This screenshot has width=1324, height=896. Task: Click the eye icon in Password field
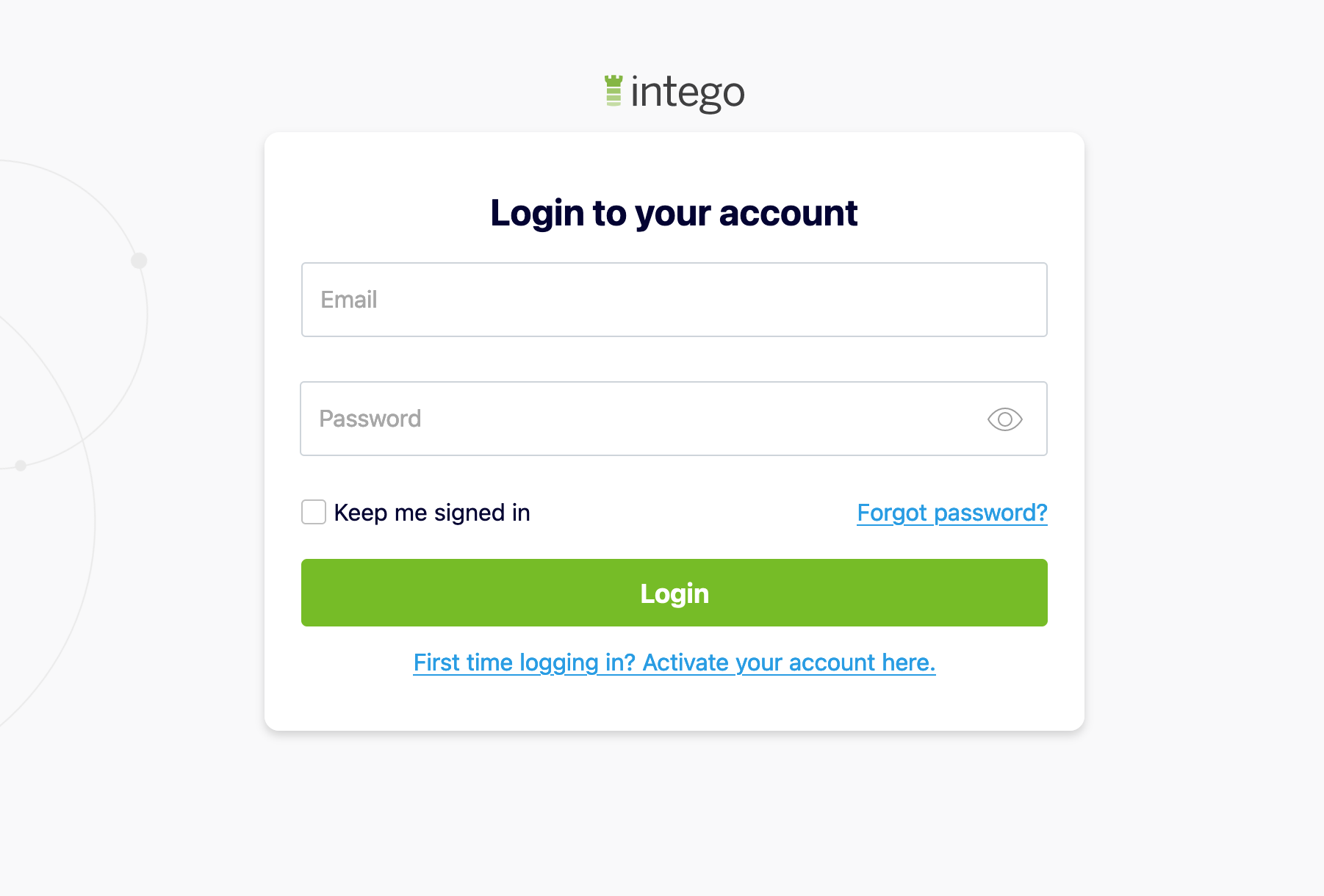click(x=1004, y=419)
